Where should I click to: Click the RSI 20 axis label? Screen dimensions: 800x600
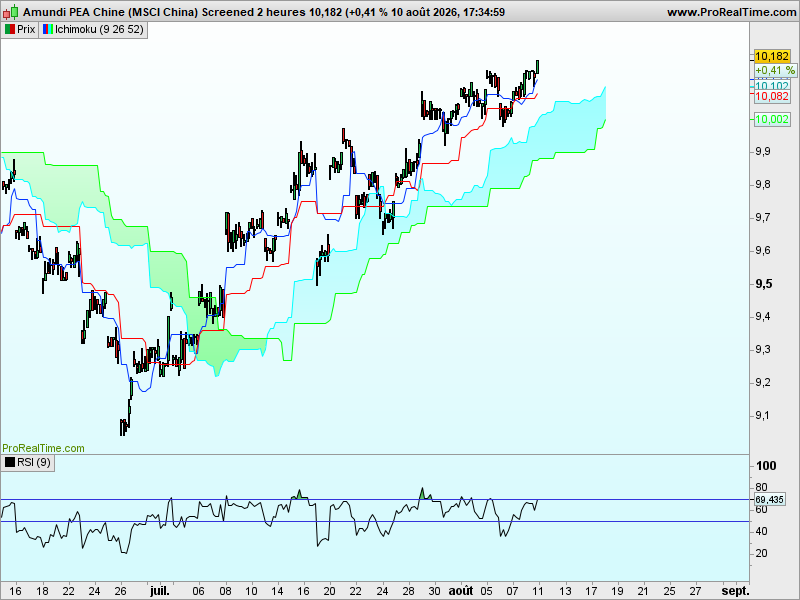click(x=761, y=553)
